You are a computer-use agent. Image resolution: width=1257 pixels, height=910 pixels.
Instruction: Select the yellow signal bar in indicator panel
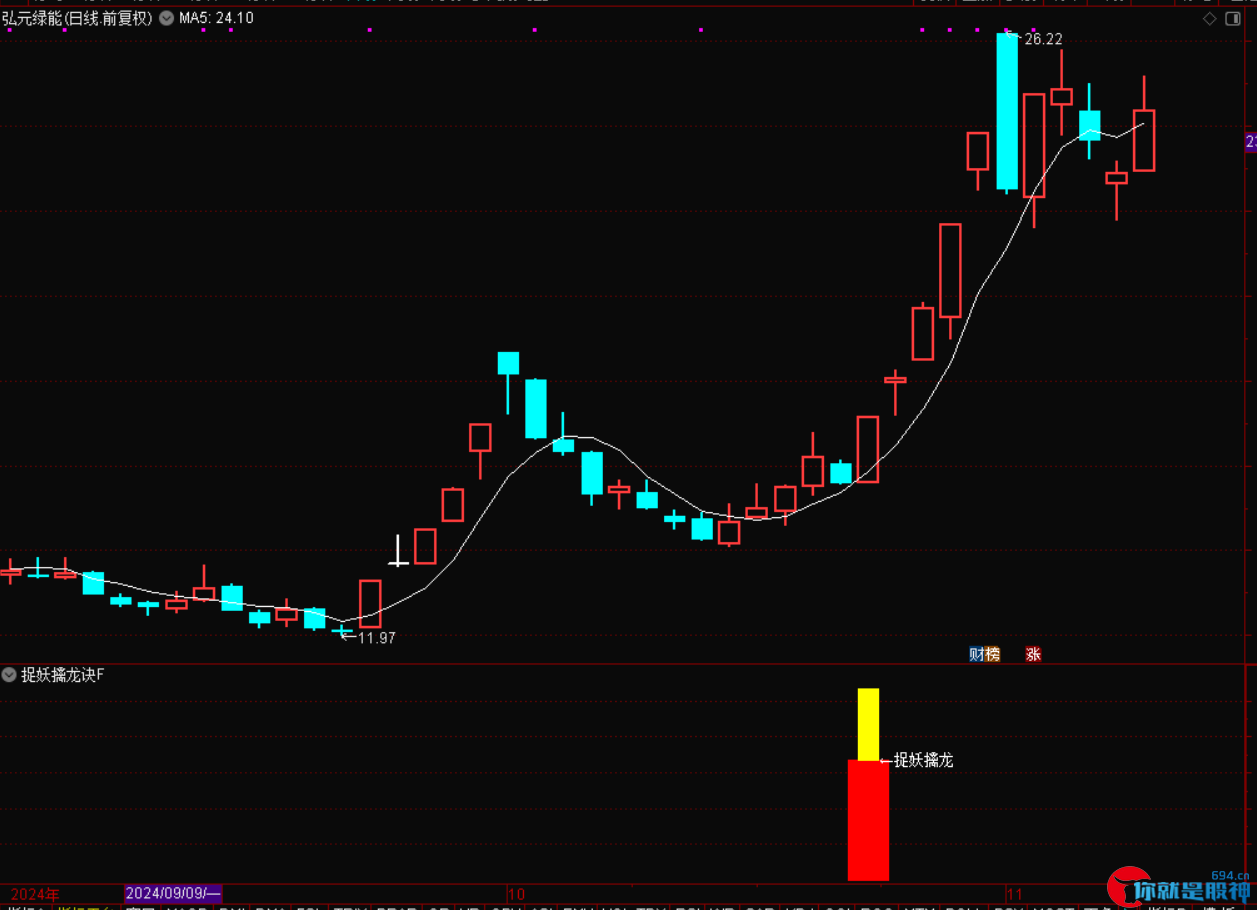click(x=868, y=724)
